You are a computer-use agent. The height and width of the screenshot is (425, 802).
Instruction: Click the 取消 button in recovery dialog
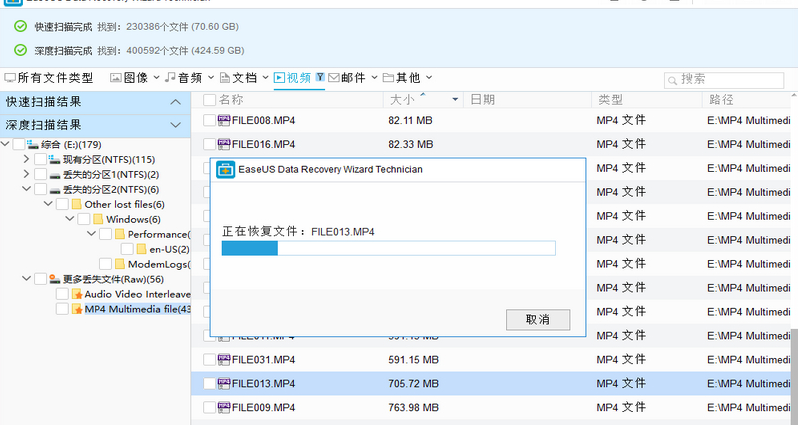pyautogui.click(x=538, y=320)
